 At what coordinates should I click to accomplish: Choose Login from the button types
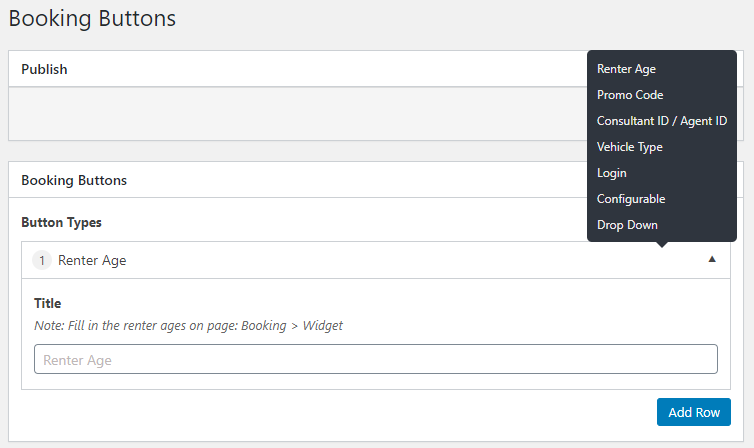point(612,173)
